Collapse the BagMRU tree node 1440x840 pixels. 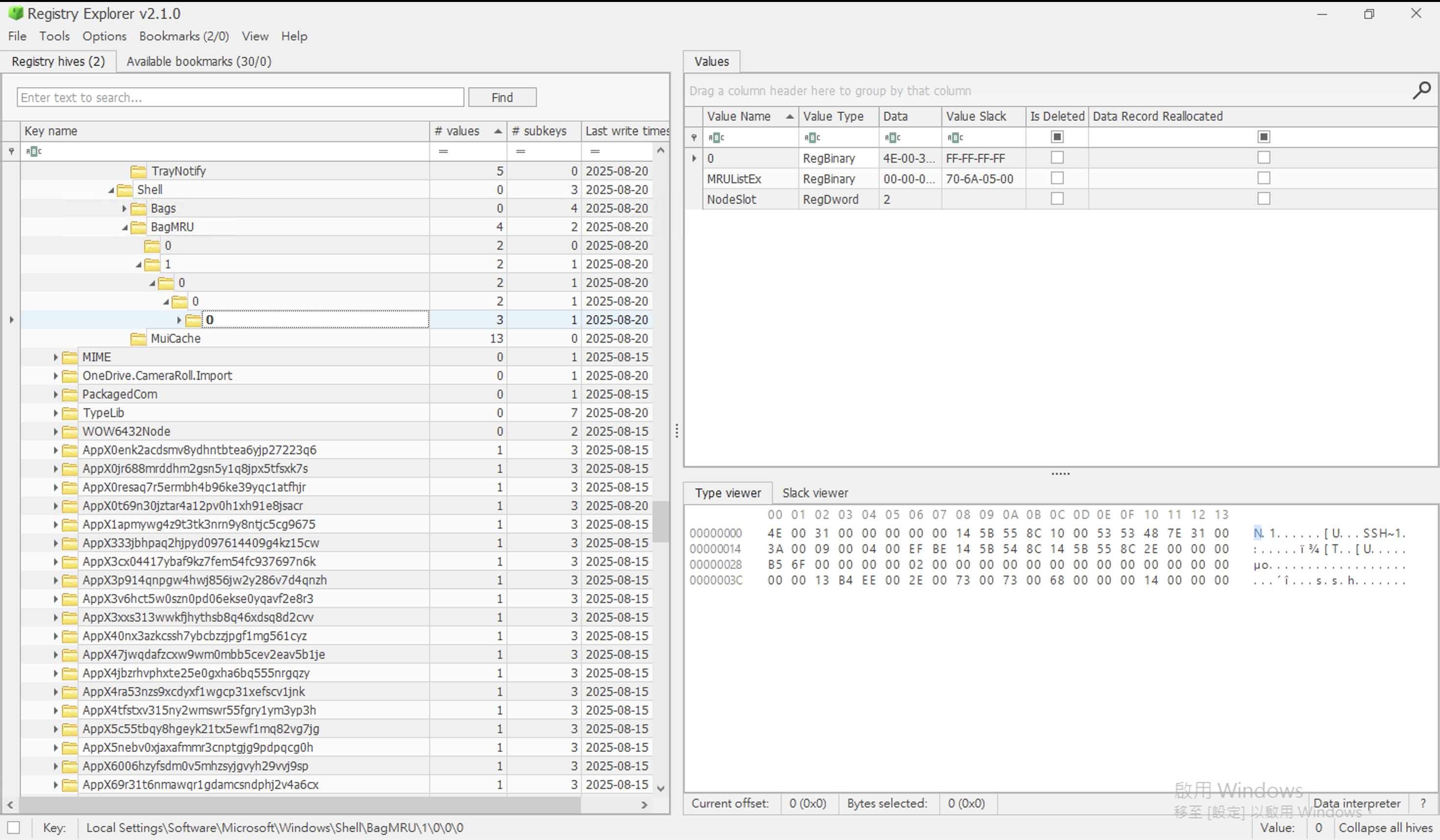pos(124,227)
